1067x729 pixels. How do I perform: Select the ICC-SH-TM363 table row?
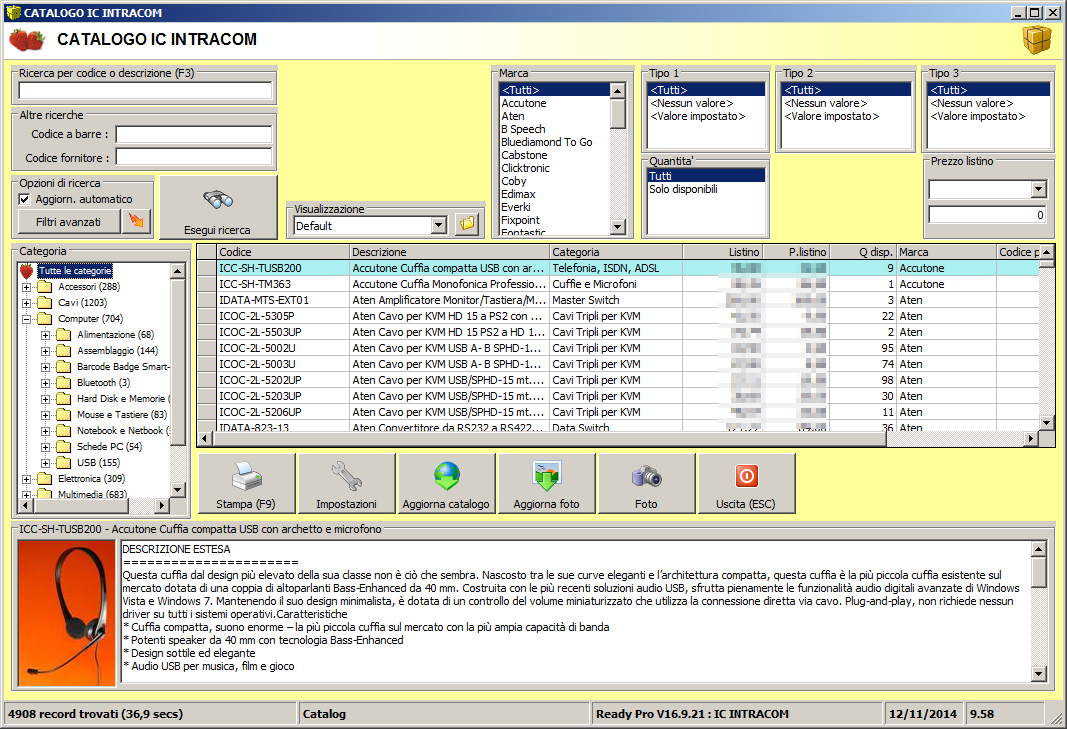pyautogui.click(x=618, y=284)
